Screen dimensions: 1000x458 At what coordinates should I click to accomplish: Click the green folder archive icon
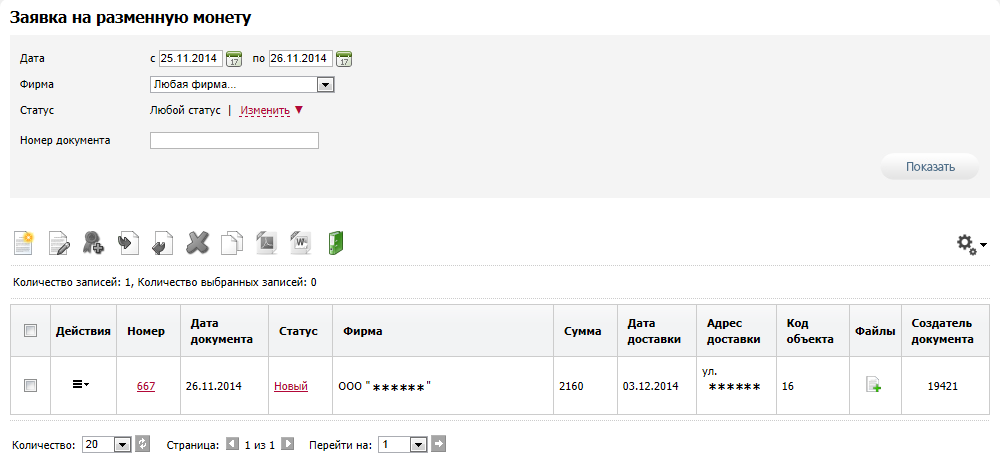tap(336, 244)
